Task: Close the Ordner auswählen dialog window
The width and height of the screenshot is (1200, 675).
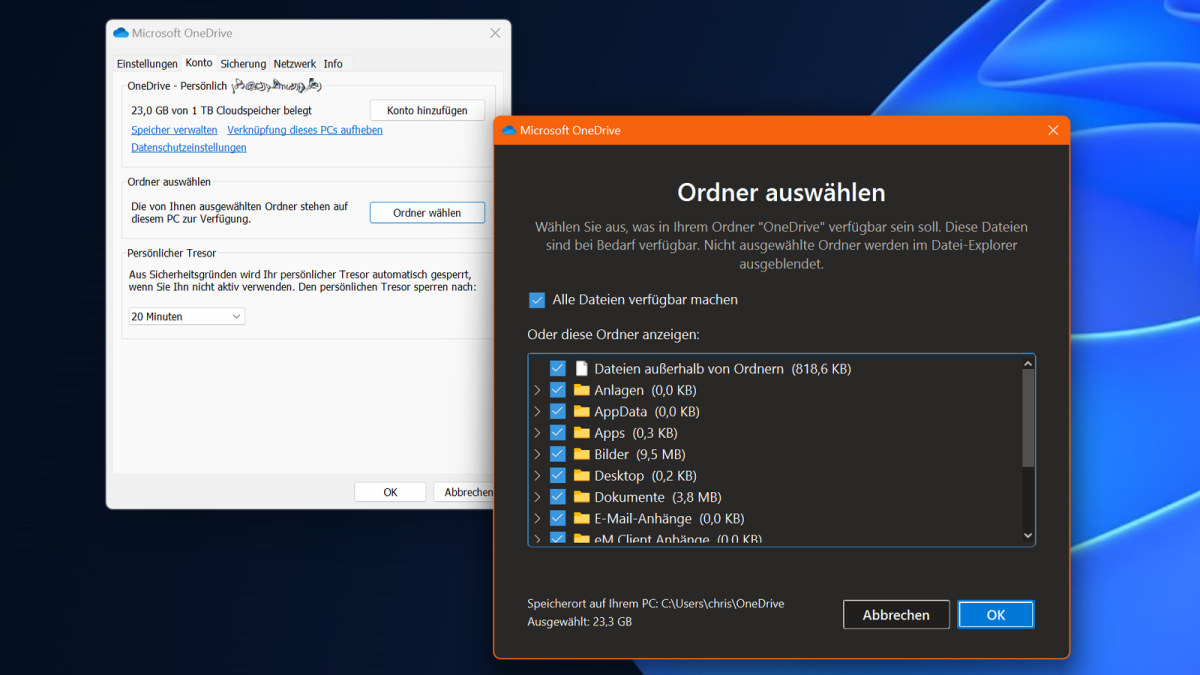Action: (x=1053, y=130)
